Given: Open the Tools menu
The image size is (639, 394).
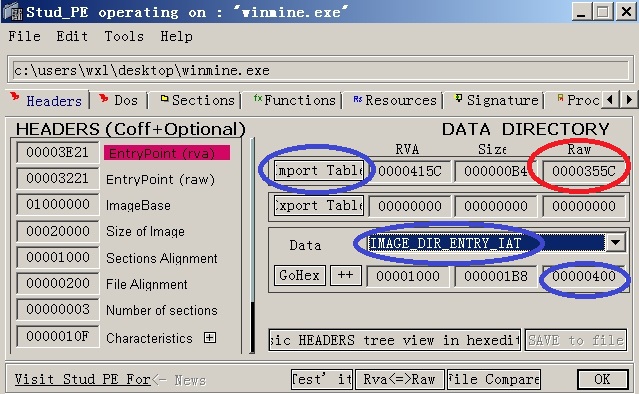Looking at the screenshot, I should 124,36.
